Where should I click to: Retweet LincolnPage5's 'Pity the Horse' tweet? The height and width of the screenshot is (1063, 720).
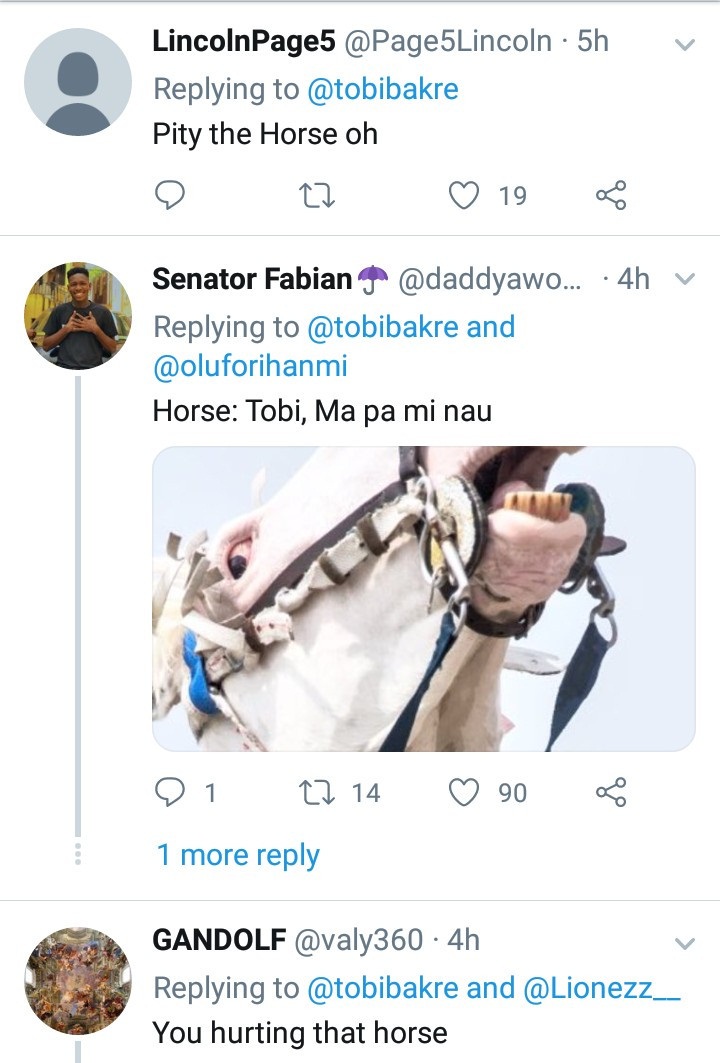[317, 195]
